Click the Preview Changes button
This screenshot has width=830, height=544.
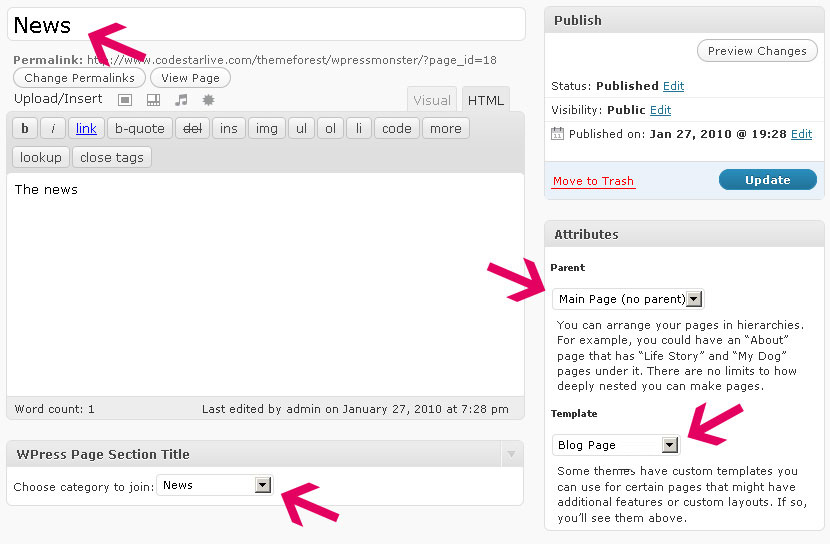click(x=756, y=51)
